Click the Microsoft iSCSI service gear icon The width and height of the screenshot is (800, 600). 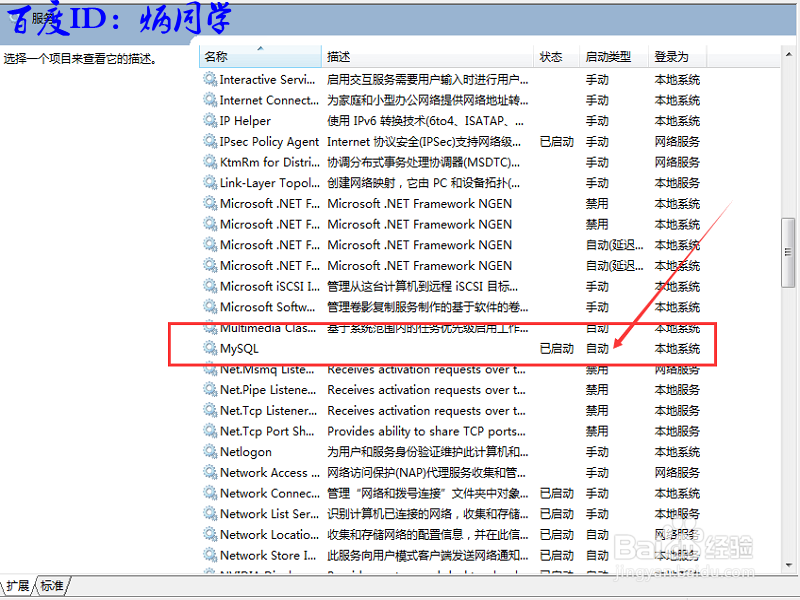(211, 286)
